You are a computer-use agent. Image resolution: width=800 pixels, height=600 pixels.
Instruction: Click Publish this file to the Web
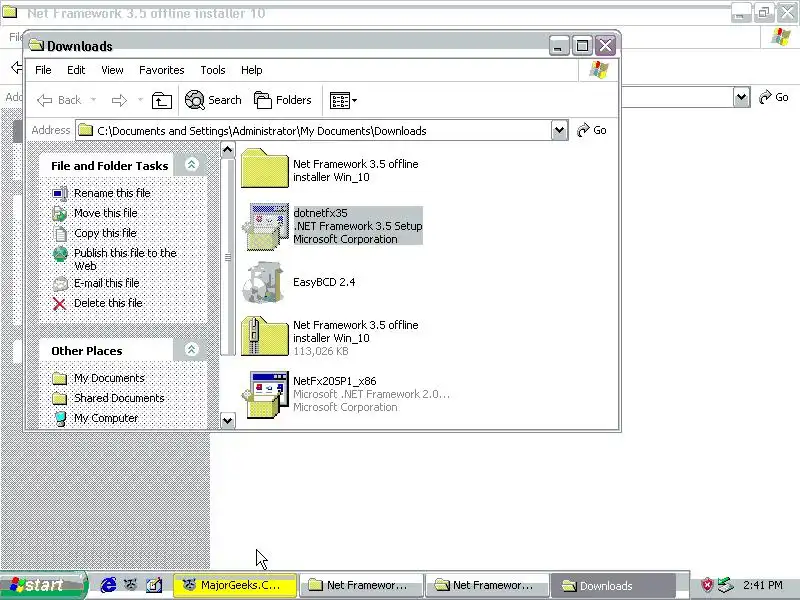point(126,259)
